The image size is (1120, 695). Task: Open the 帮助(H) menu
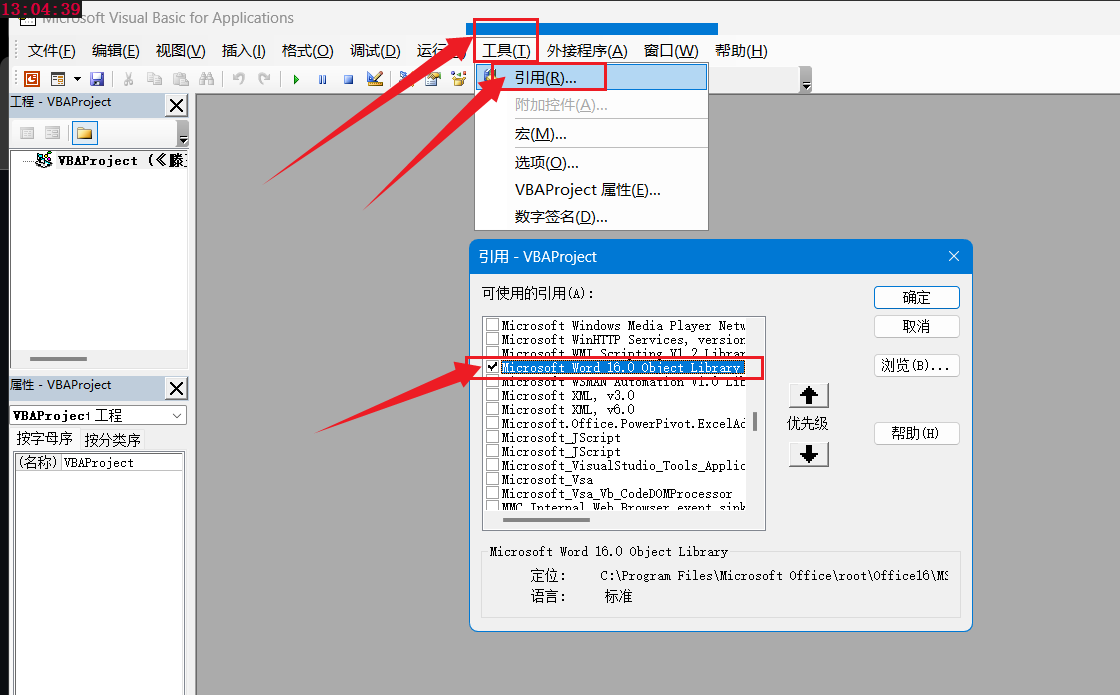741,51
